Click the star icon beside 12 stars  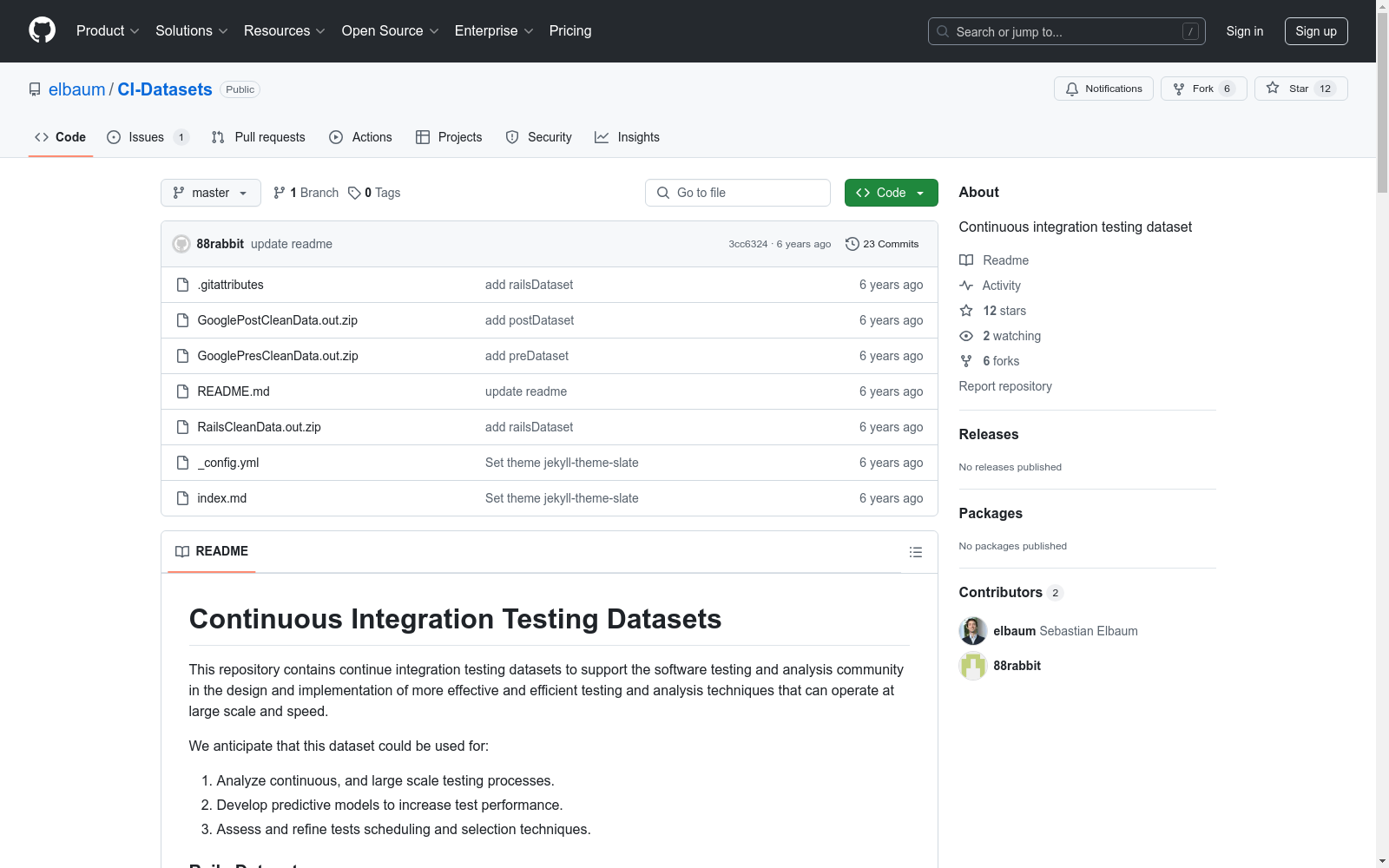click(x=966, y=311)
